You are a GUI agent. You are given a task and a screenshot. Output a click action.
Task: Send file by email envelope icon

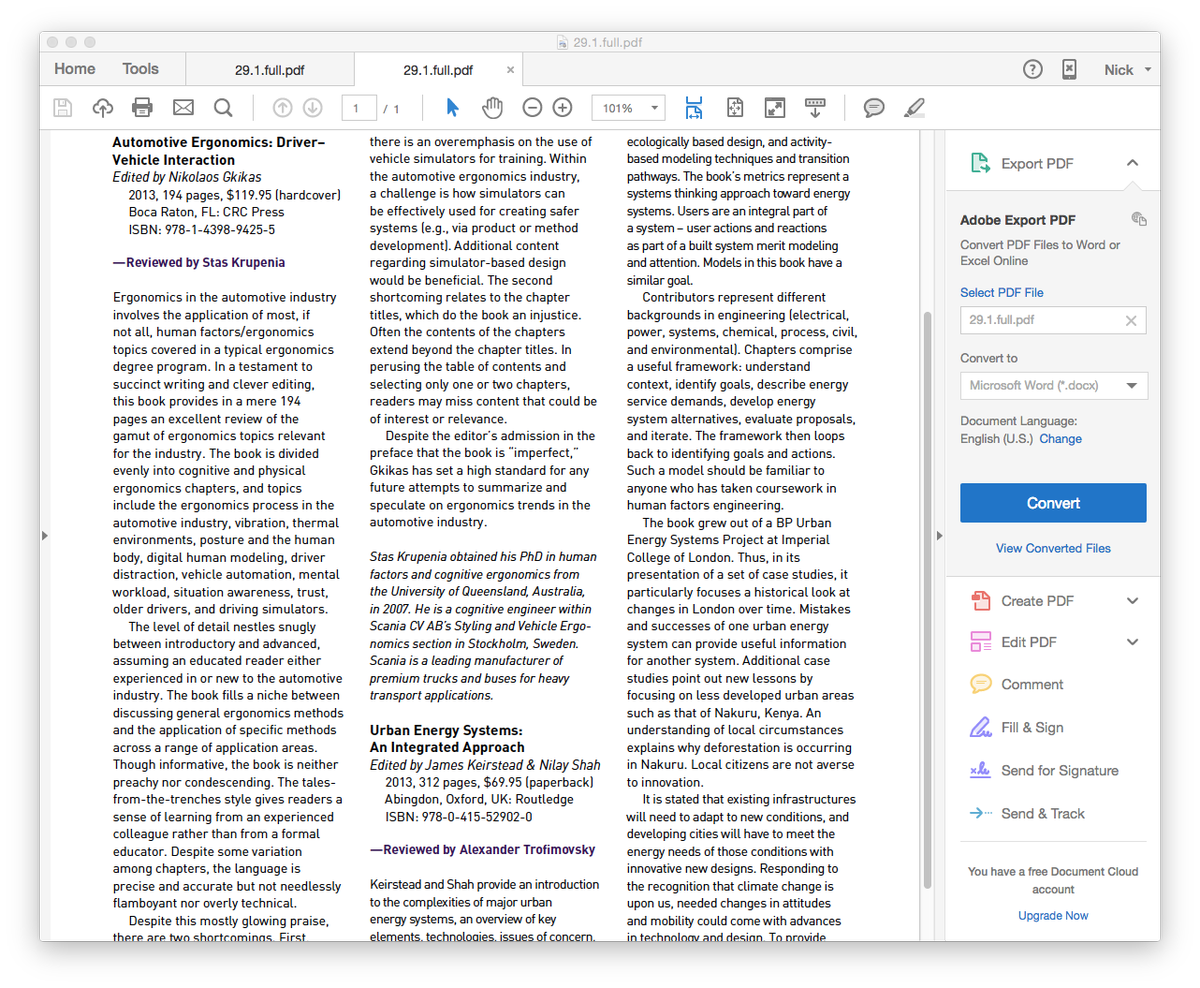(x=183, y=107)
